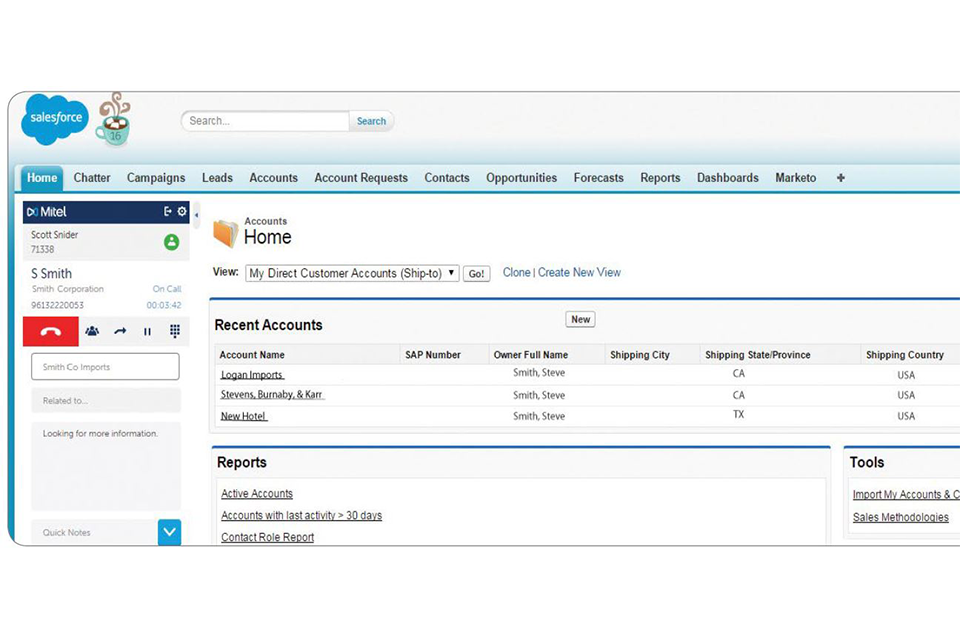
Task: Open the dial pad keypad icon
Action: point(174,331)
